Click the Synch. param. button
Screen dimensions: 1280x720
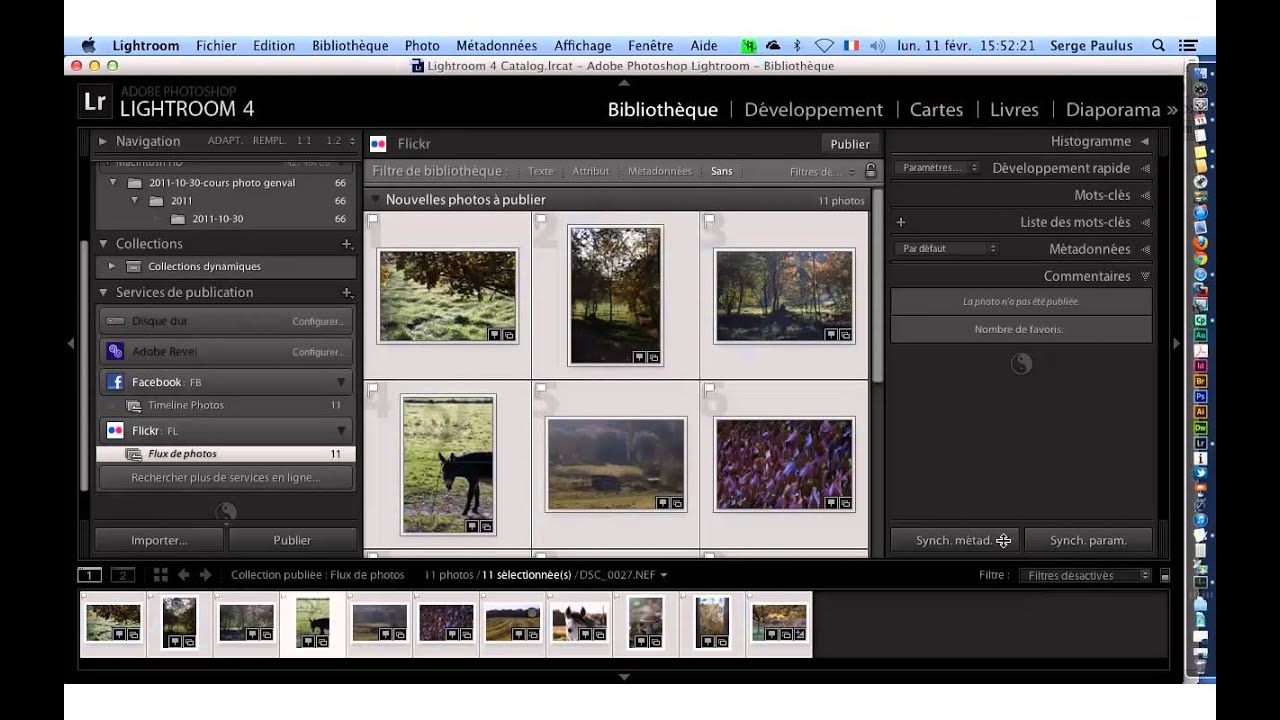1088,541
